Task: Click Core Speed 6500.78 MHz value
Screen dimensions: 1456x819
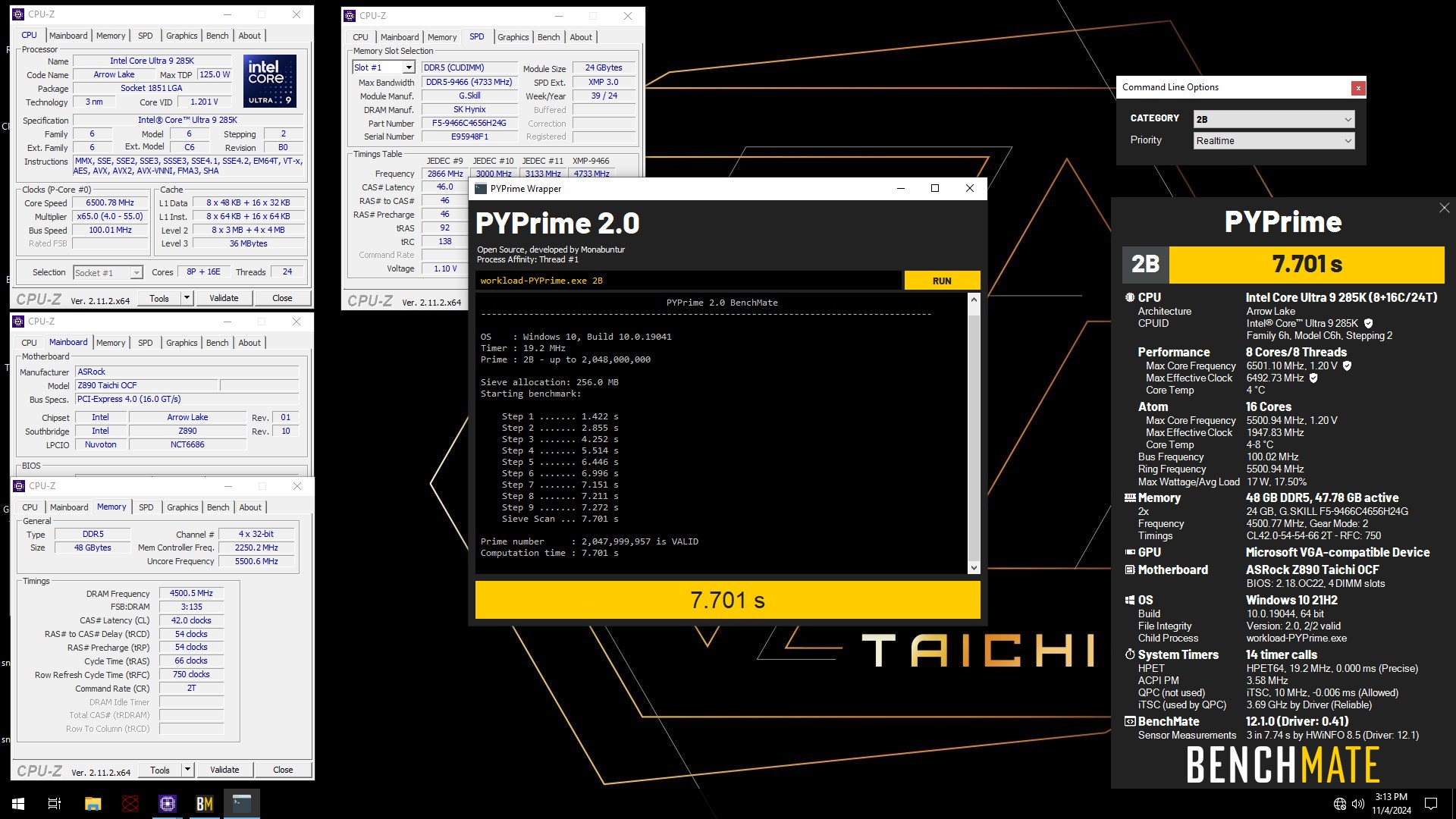Action: (111, 202)
